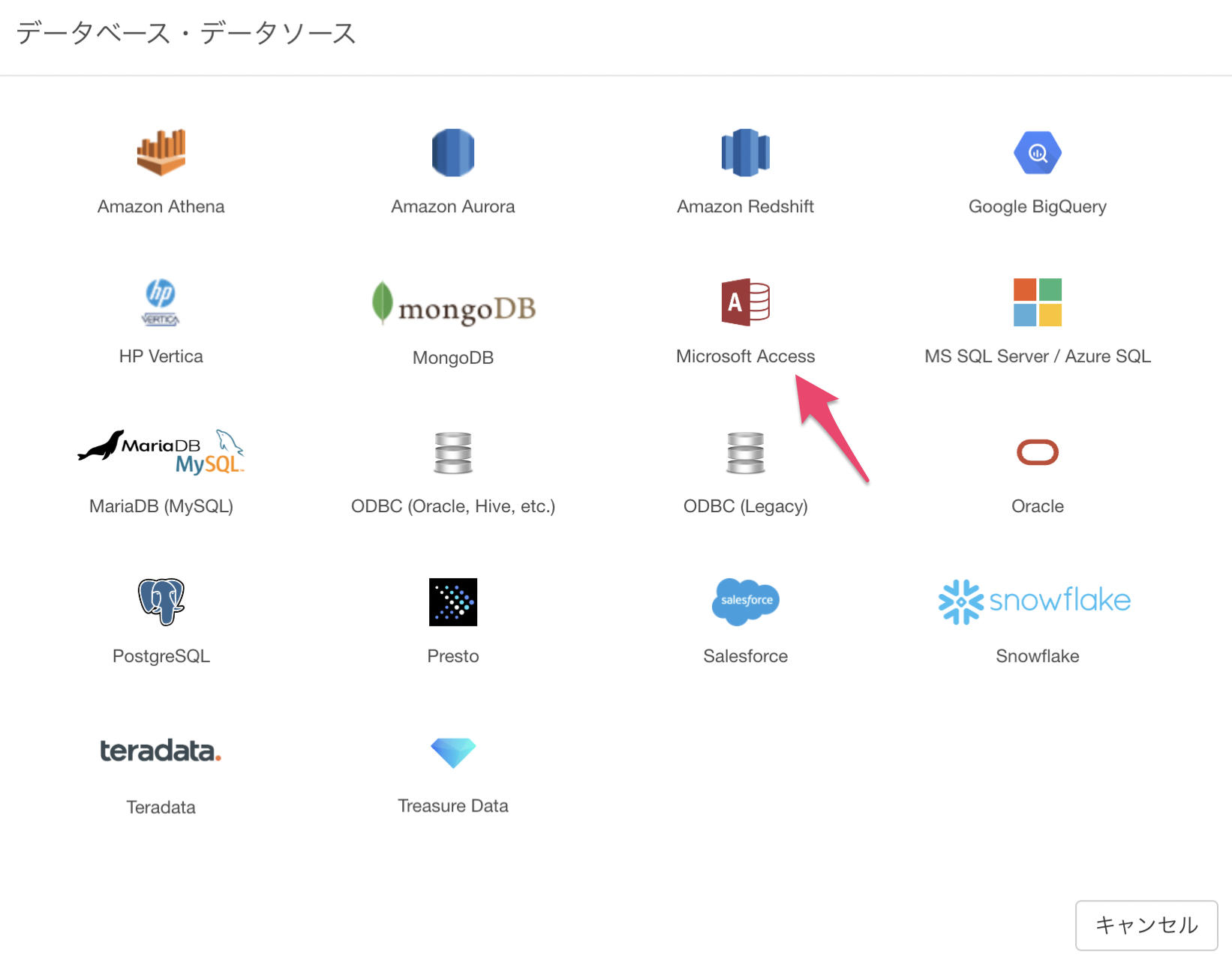Click the Snowflake logo

tap(1035, 601)
